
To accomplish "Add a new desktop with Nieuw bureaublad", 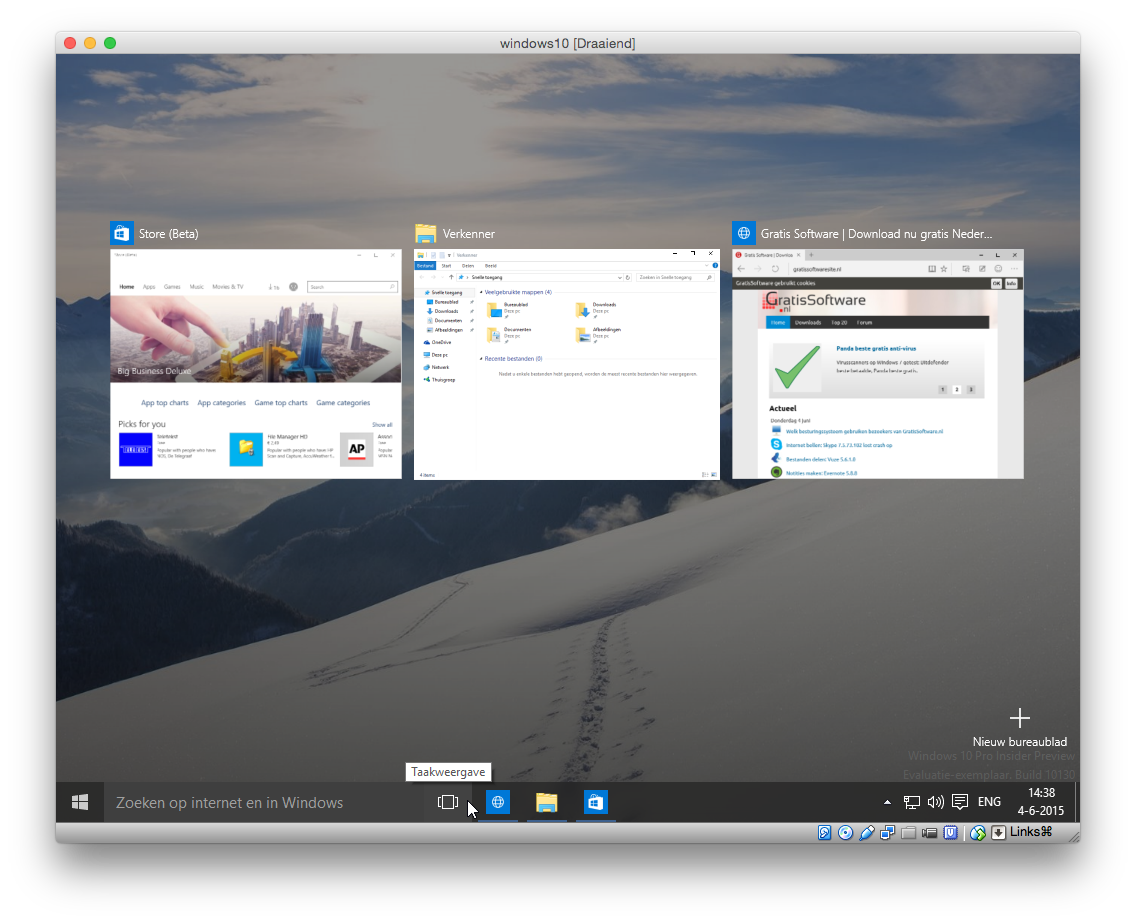I will click(1019, 726).
